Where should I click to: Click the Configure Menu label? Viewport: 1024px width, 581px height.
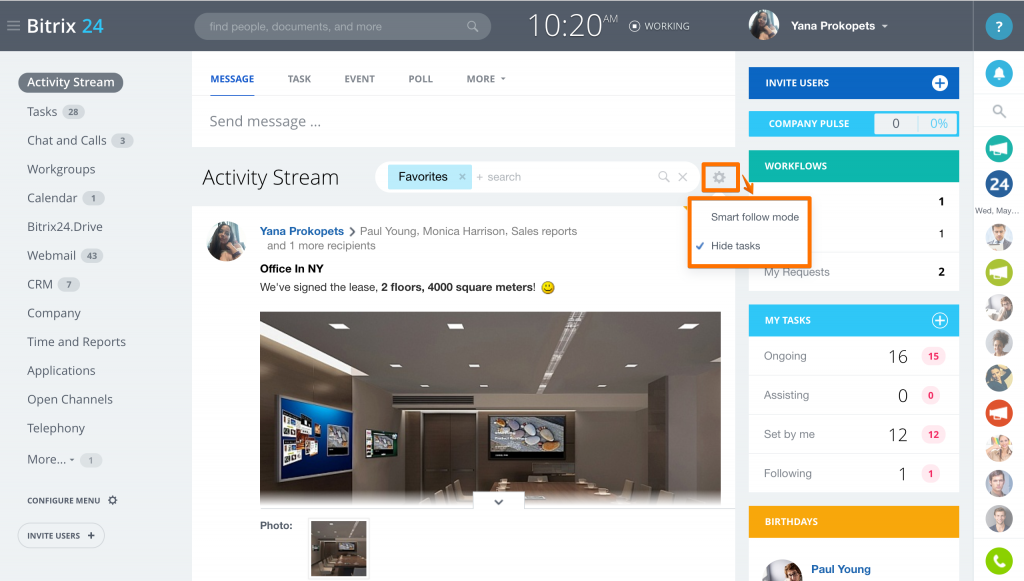(x=63, y=501)
